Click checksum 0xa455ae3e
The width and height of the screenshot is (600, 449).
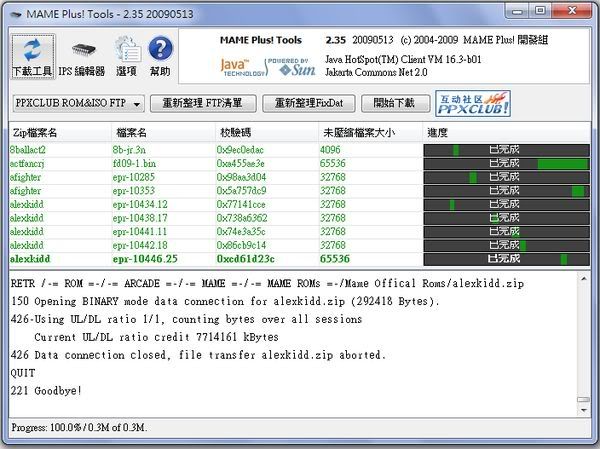[x=240, y=163]
